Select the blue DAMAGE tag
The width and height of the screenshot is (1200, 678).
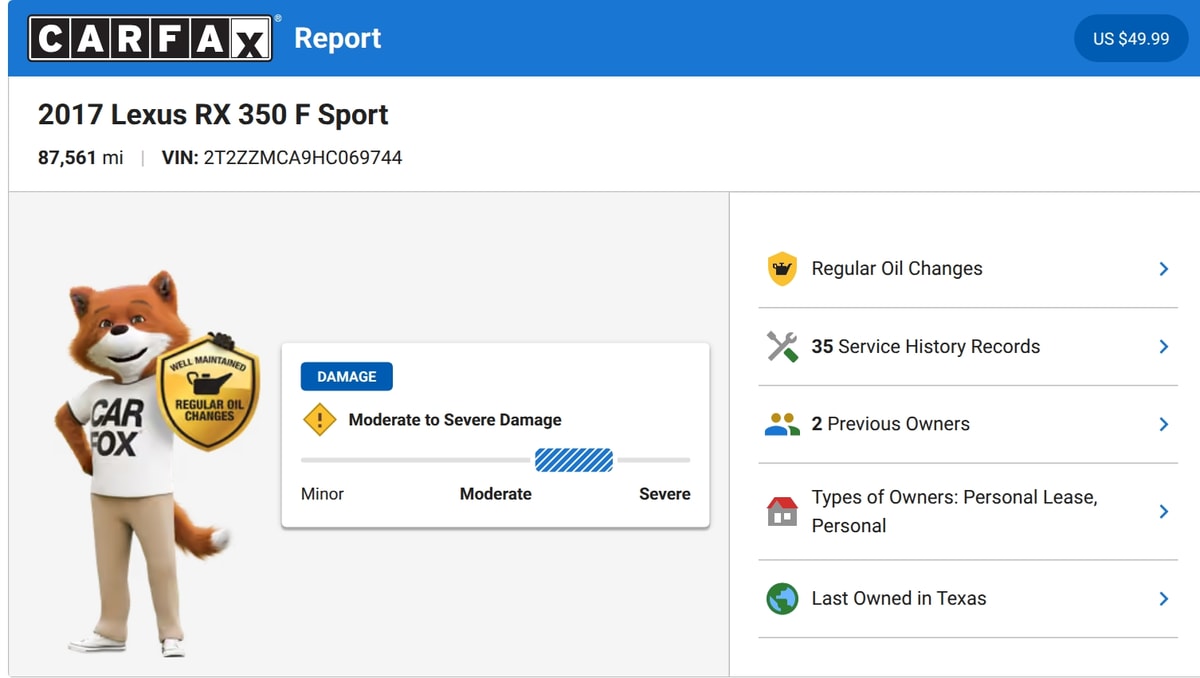click(347, 376)
